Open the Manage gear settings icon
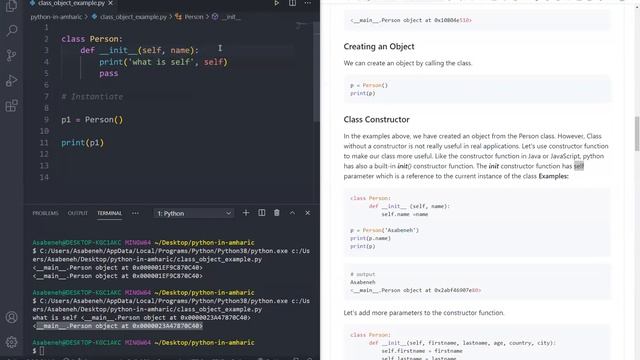 (11, 342)
